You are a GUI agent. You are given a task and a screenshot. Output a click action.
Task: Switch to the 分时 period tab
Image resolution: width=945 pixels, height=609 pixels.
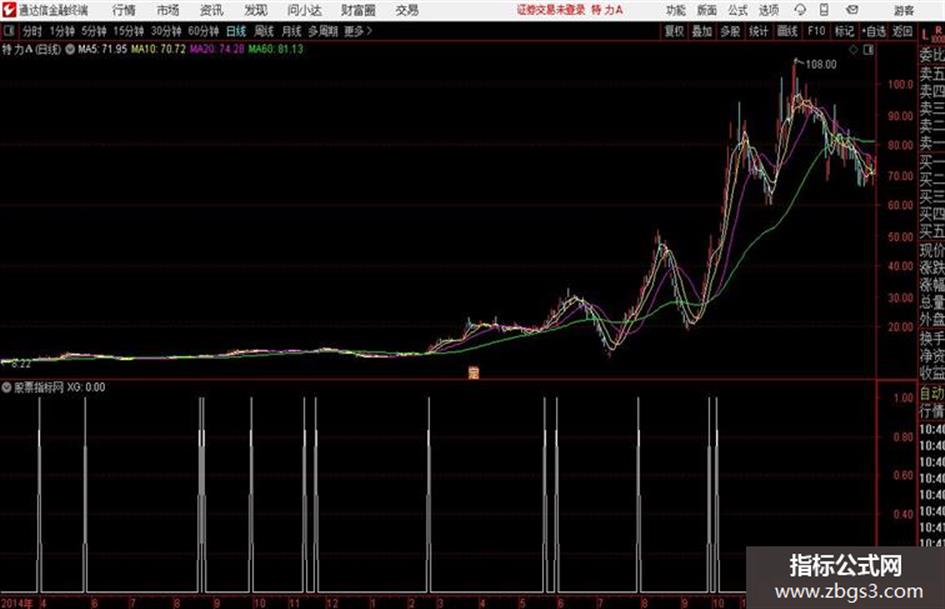(x=32, y=31)
